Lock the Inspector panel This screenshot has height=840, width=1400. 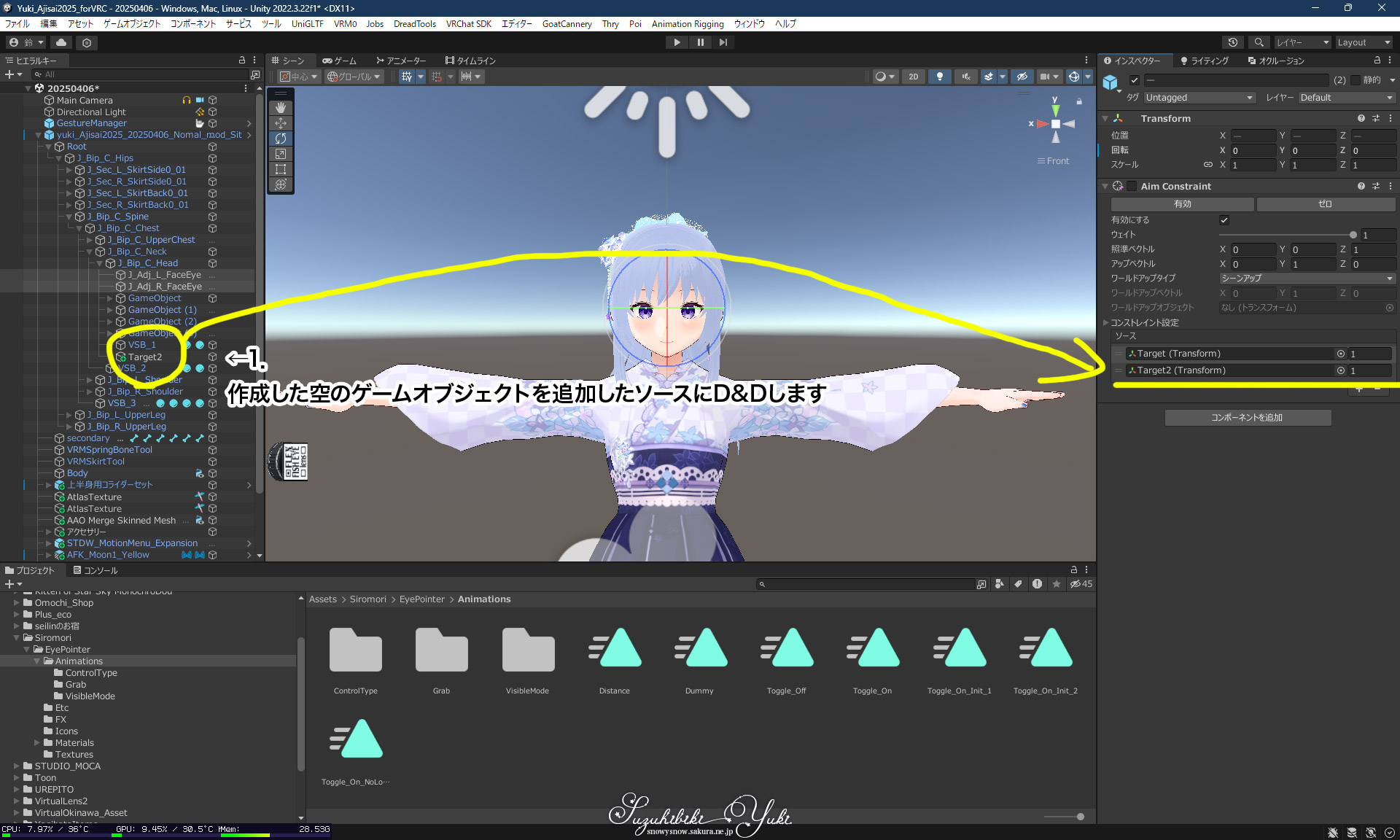[1377, 61]
